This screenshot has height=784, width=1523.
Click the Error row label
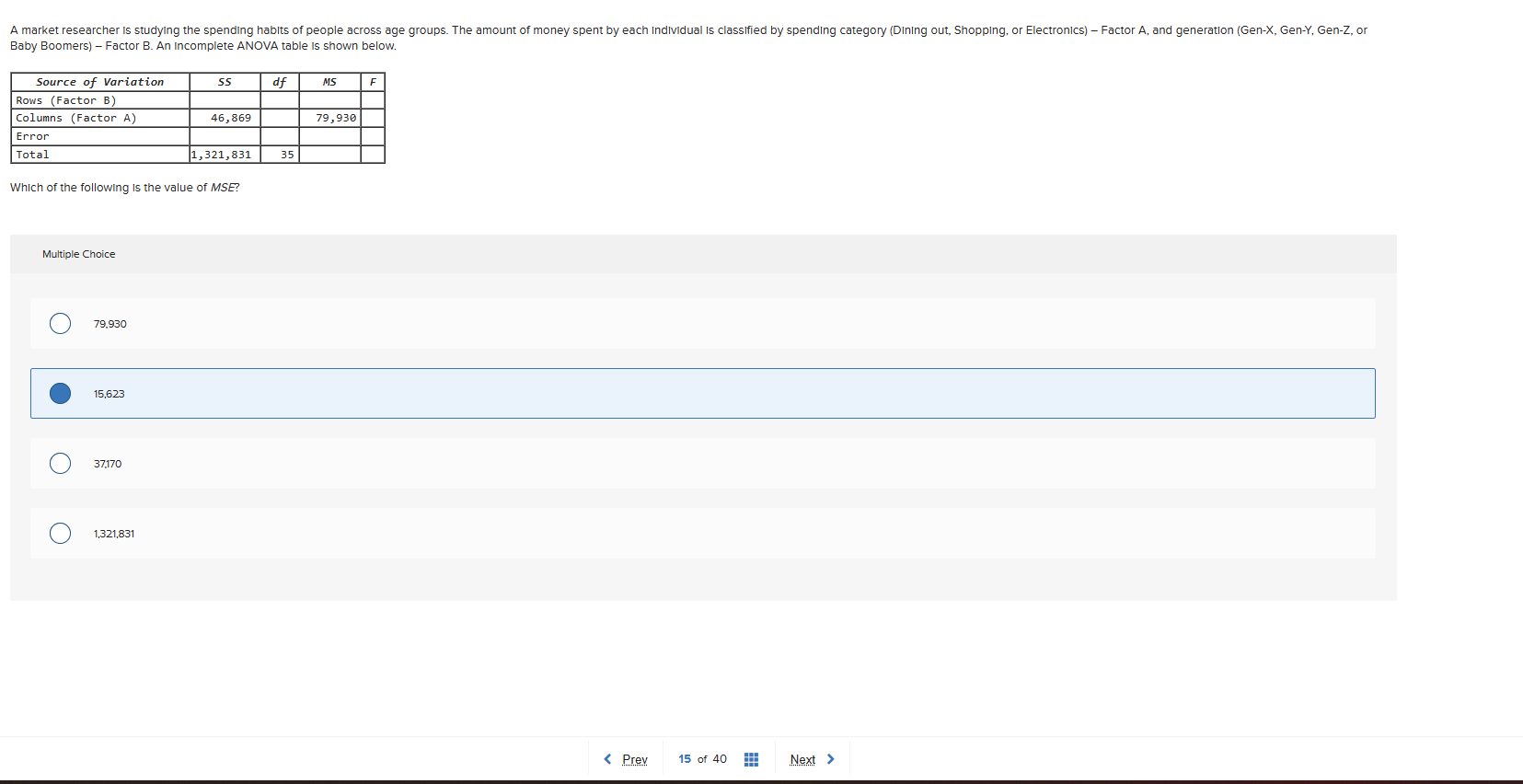click(x=100, y=136)
